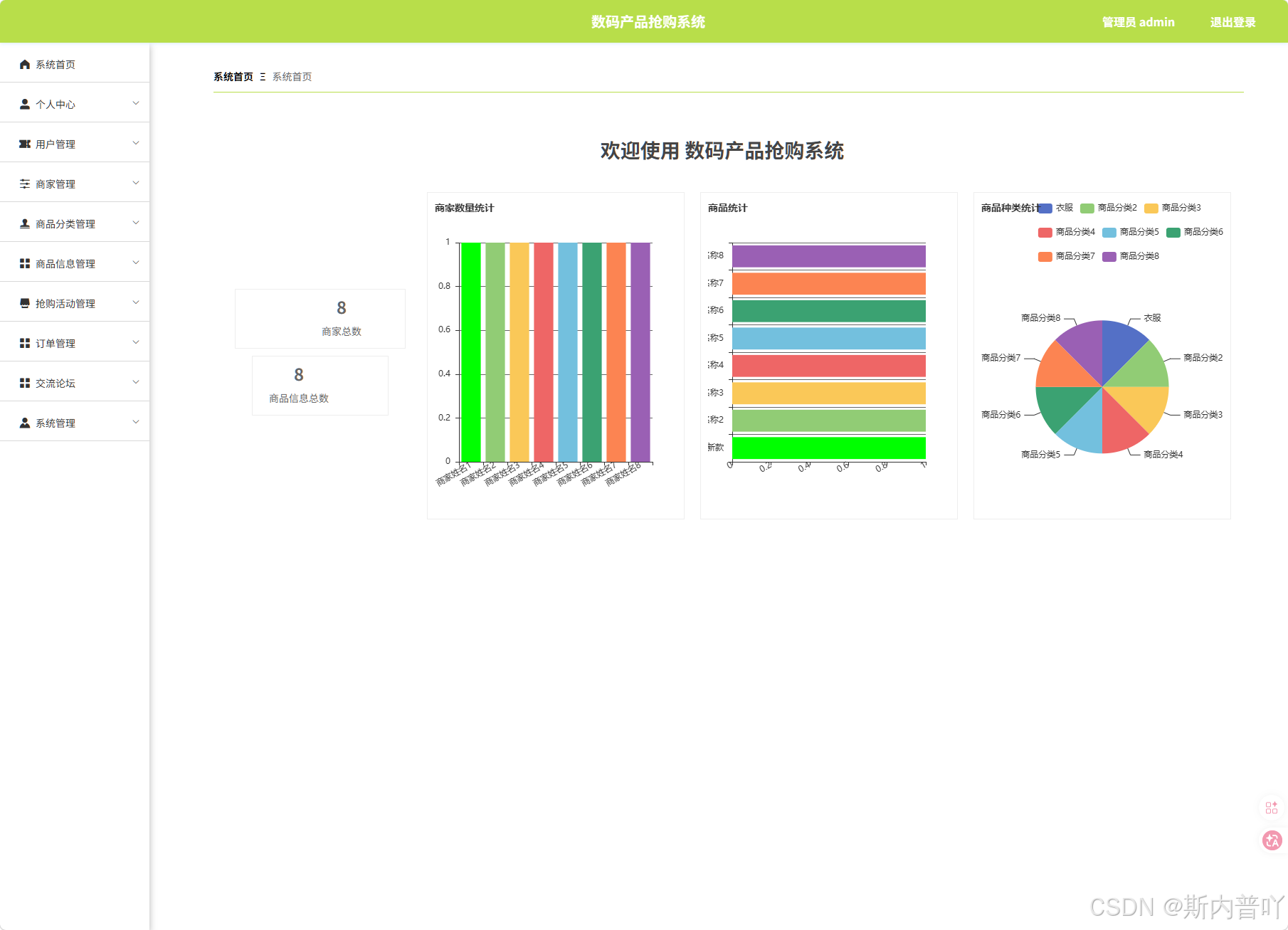Click the 商品统计 chart title

(x=727, y=208)
